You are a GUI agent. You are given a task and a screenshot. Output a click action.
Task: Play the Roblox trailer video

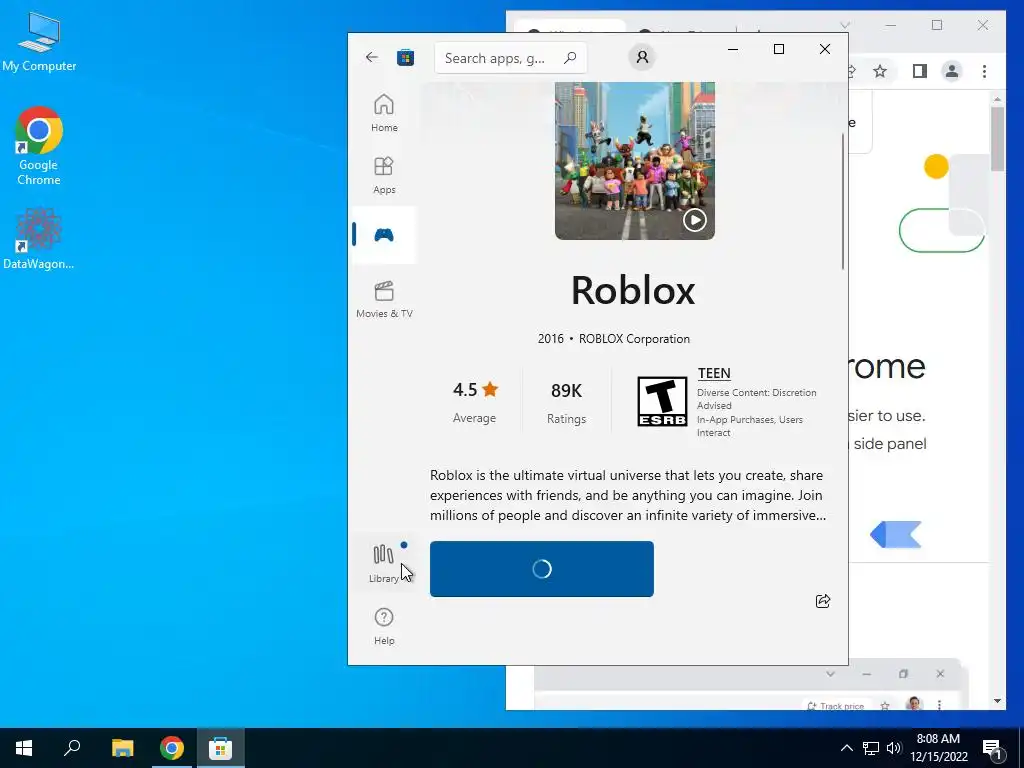pos(694,220)
